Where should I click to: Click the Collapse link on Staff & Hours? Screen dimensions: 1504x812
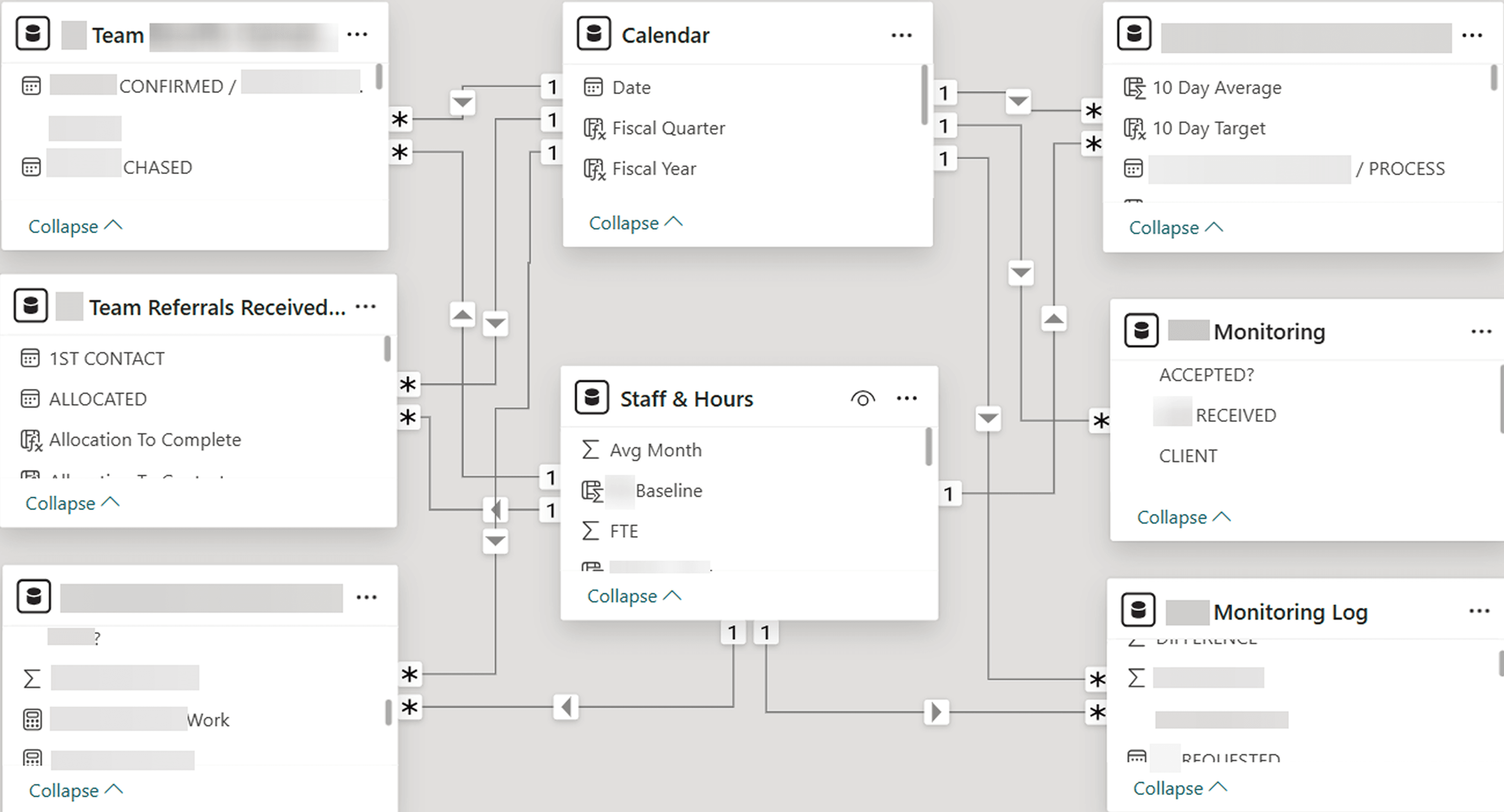(634, 595)
